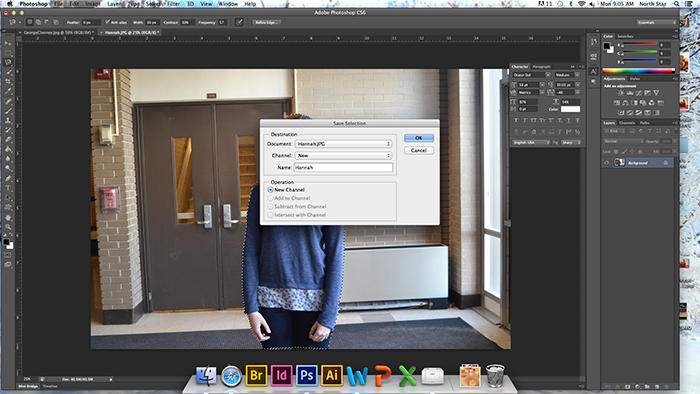Select the Quick Selection tool

8,72
